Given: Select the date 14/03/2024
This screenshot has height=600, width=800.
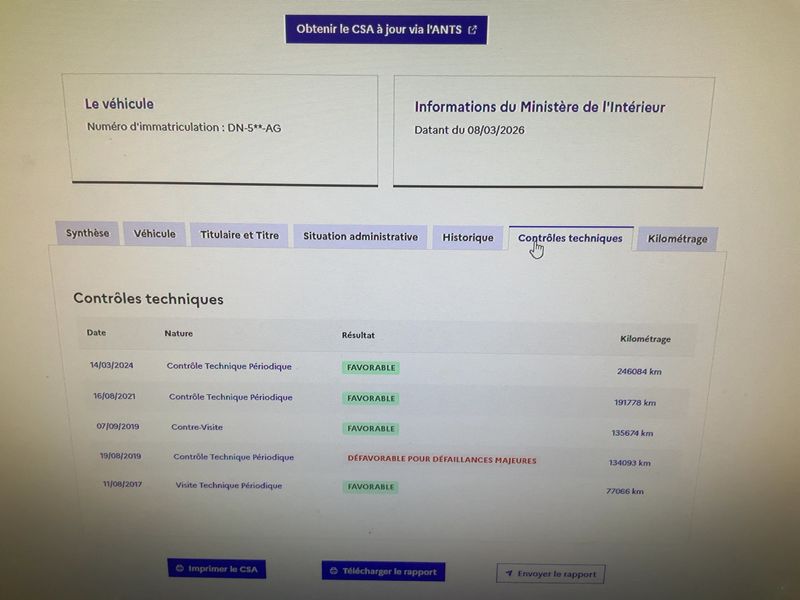Looking at the screenshot, I should coord(112,365).
